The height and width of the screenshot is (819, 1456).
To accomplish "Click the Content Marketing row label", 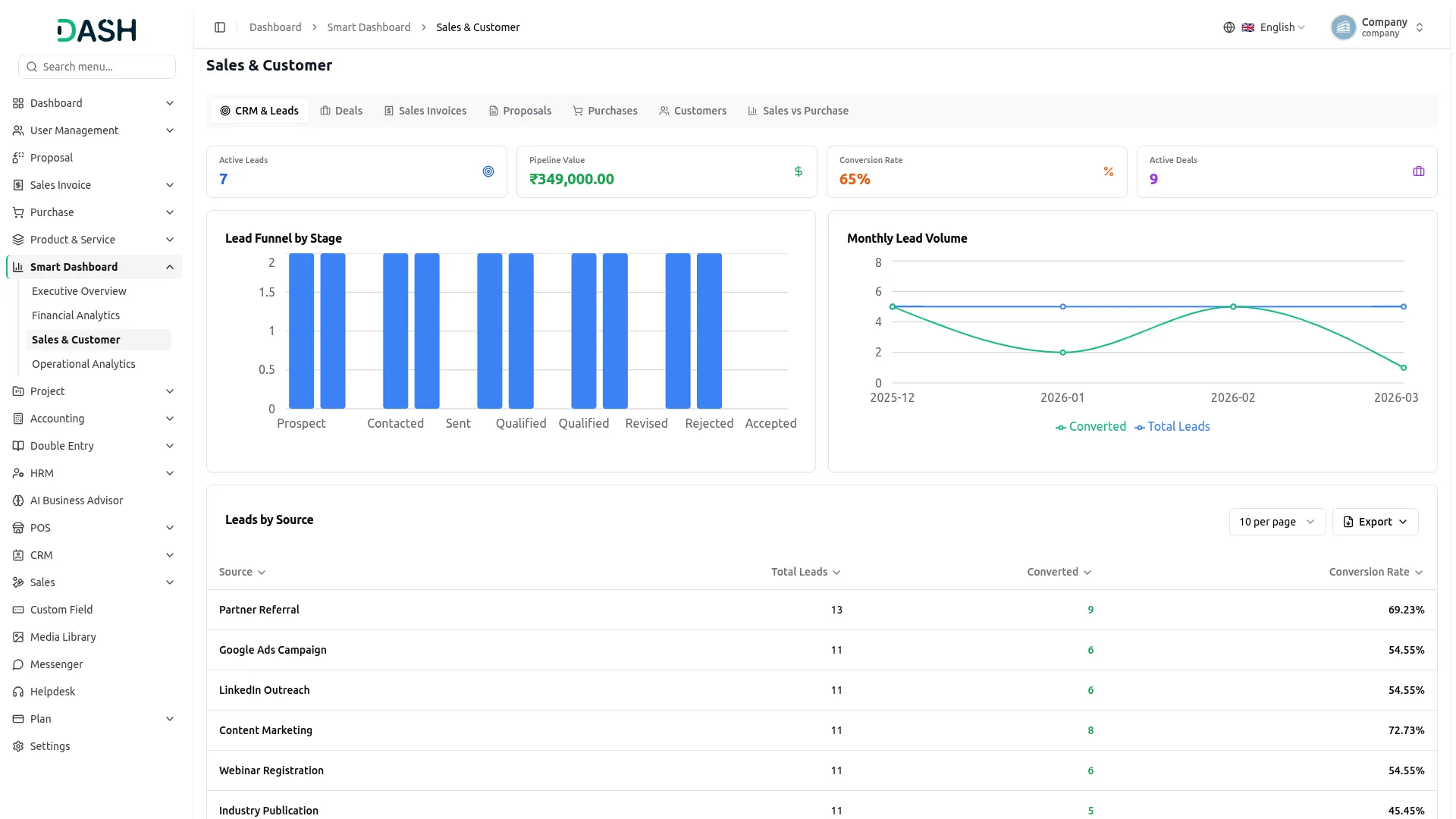I will click(x=265, y=730).
